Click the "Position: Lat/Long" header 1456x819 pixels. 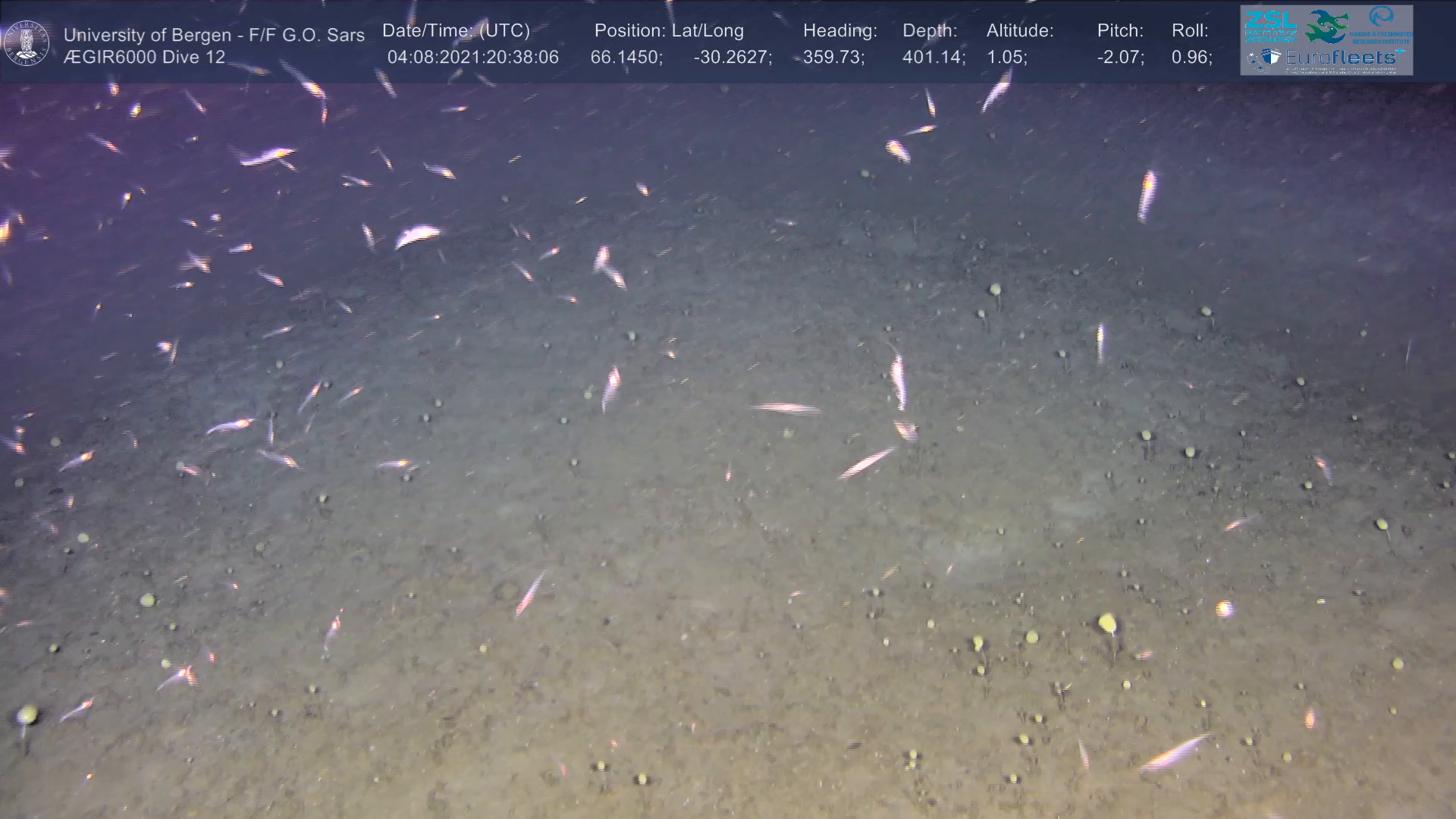pos(669,31)
